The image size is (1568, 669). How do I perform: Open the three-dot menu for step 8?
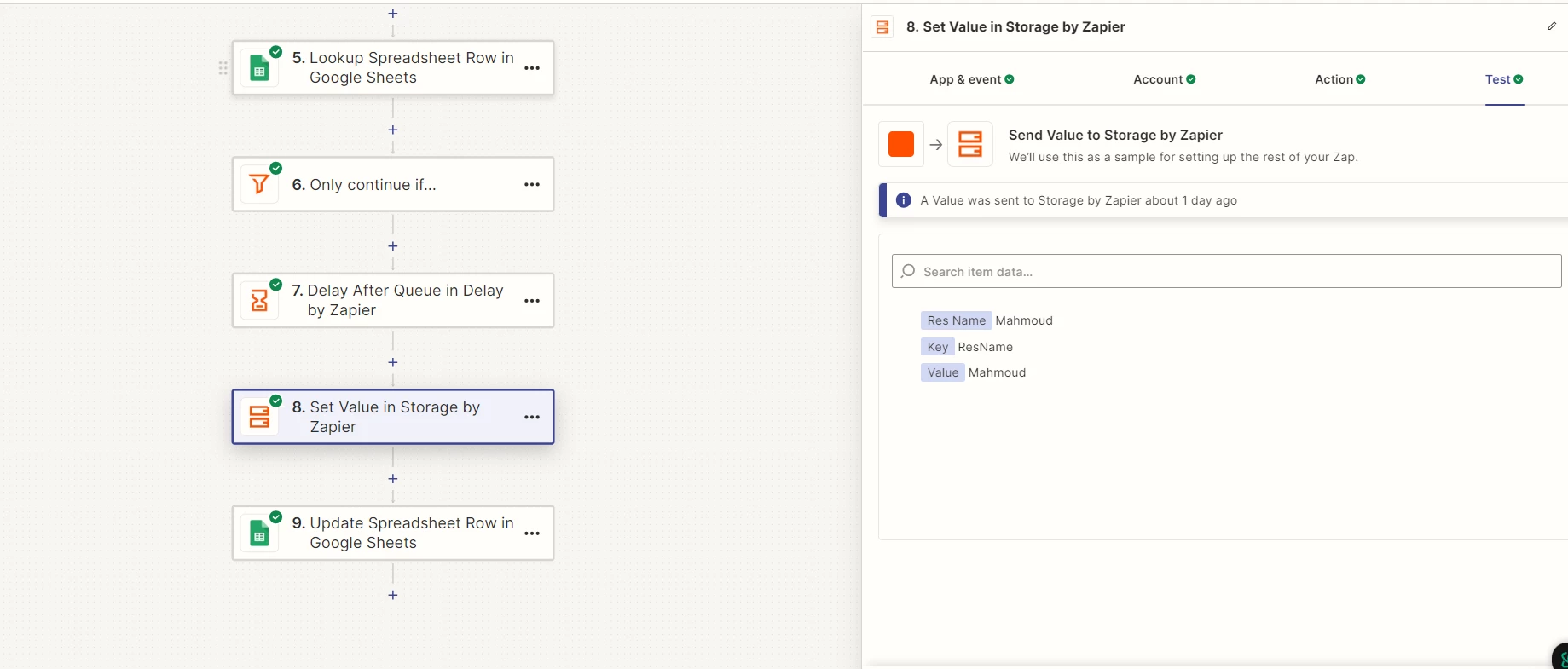click(532, 418)
